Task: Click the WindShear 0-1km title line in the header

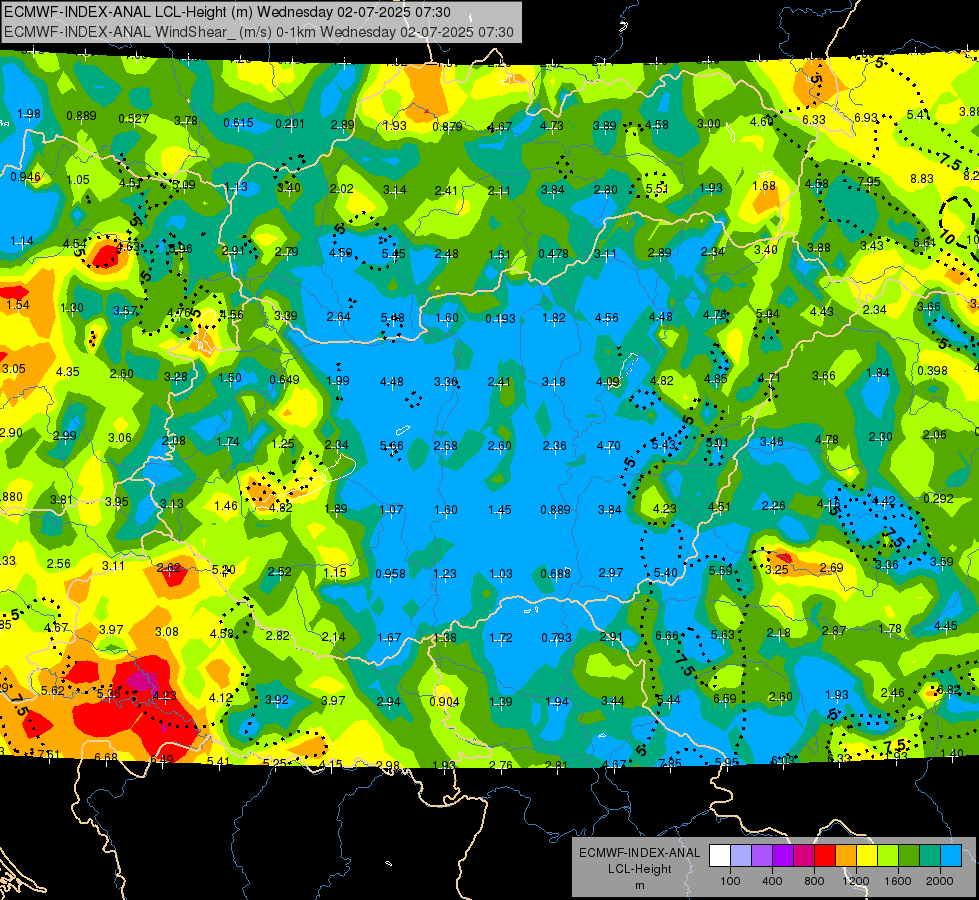Action: coord(258,32)
